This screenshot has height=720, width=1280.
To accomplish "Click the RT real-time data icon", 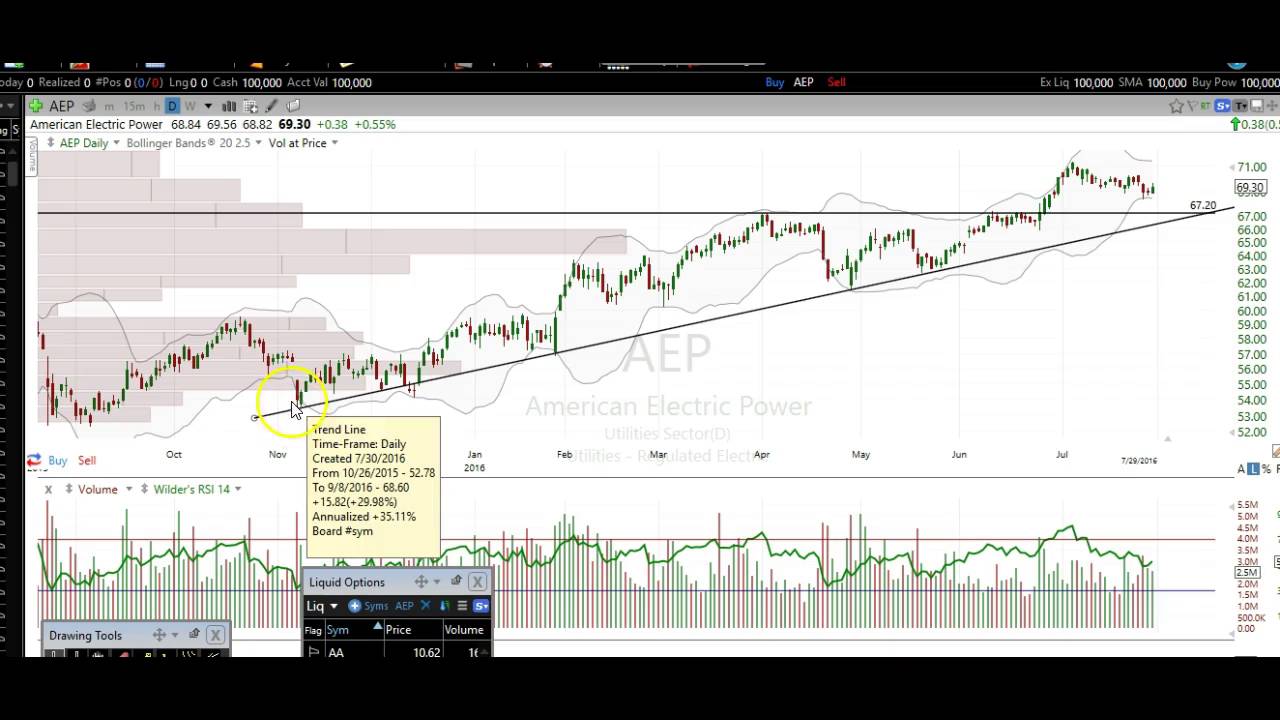I will [x=1205, y=106].
